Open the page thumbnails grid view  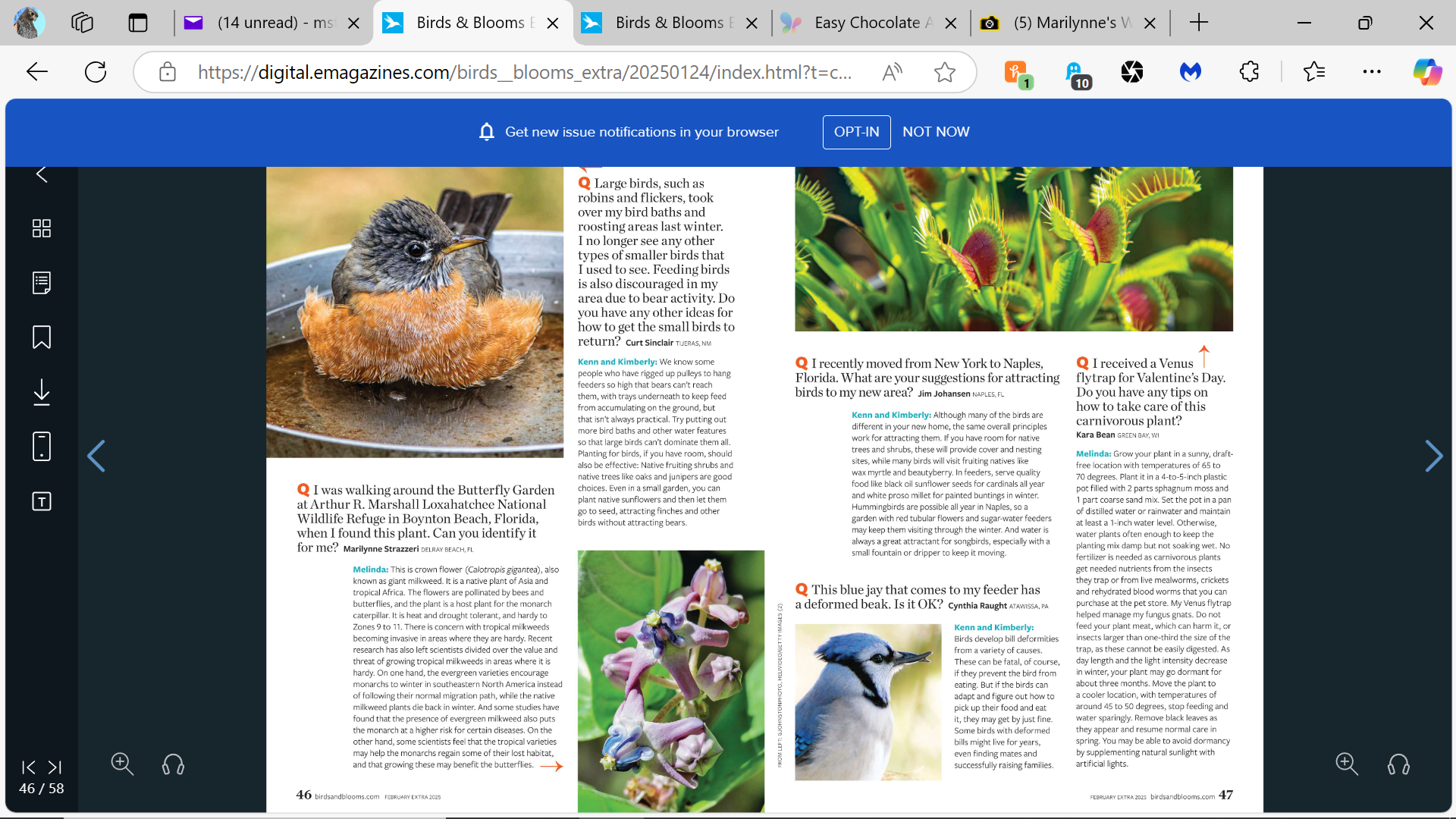tap(42, 228)
